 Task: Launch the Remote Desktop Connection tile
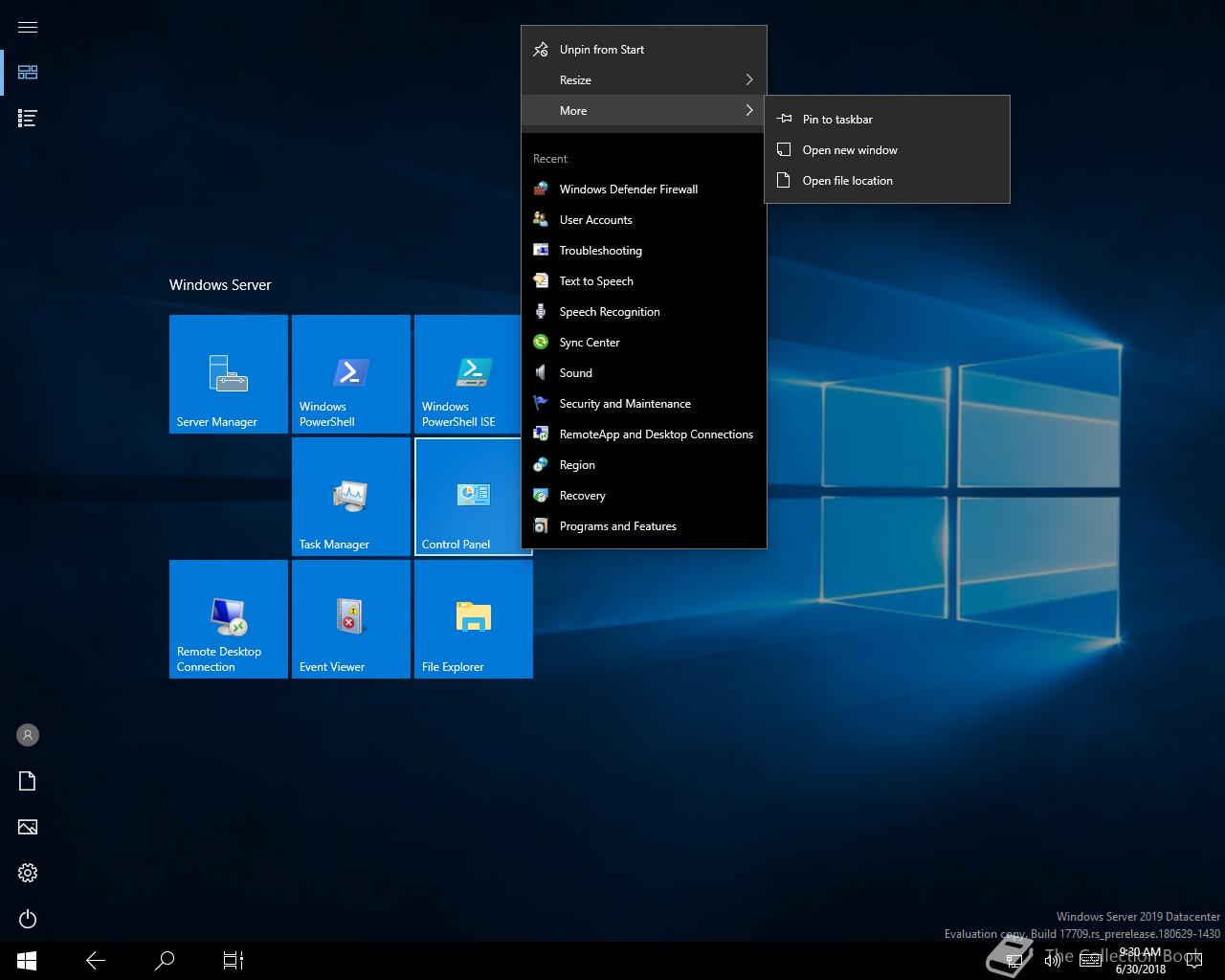(x=229, y=619)
